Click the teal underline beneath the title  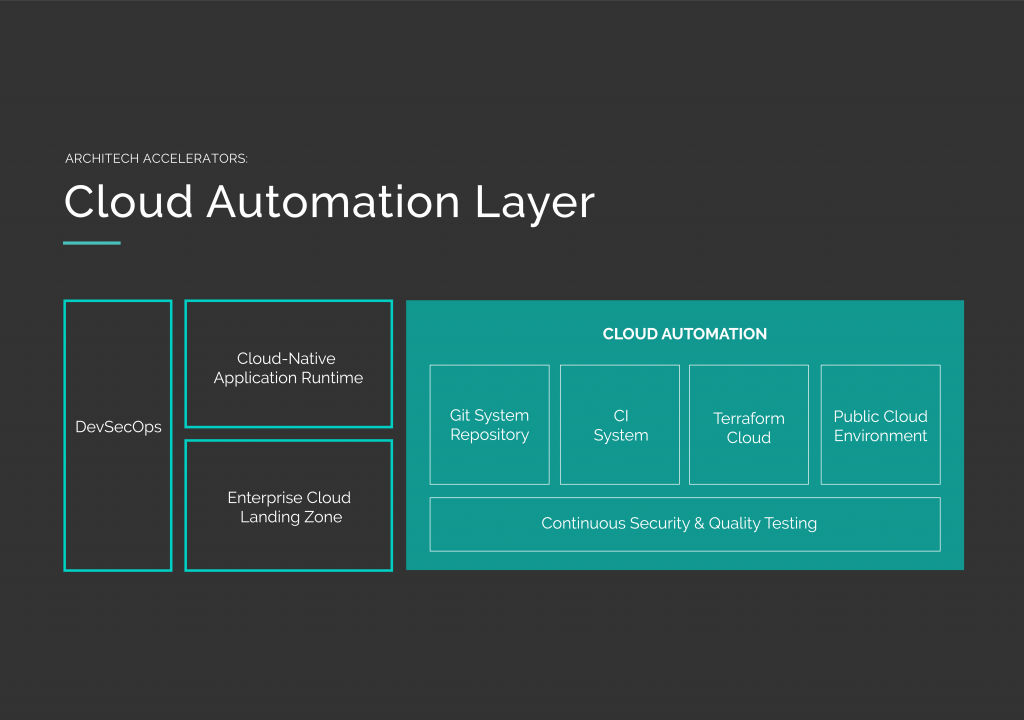91,241
